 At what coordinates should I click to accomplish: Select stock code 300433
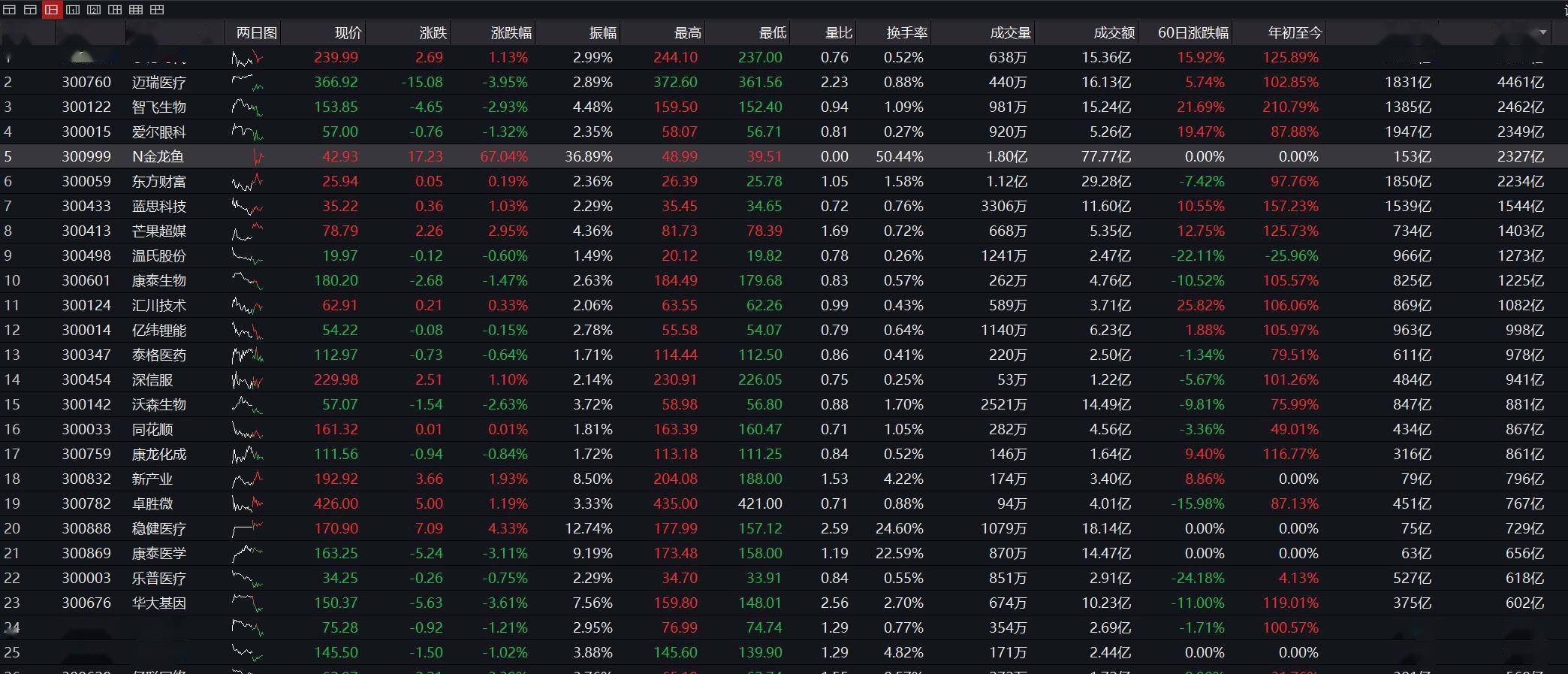click(x=86, y=207)
